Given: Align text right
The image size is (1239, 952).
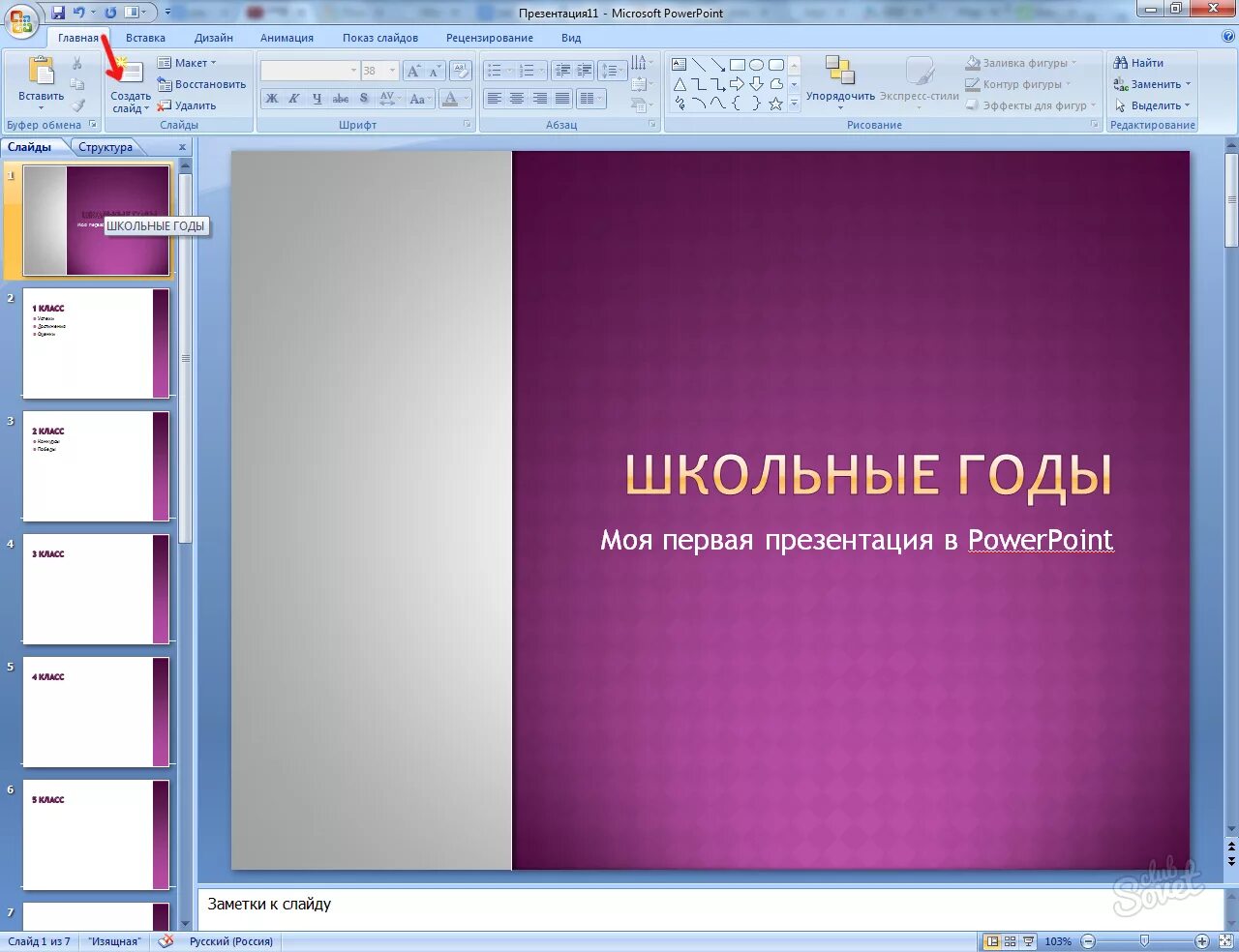Looking at the screenshot, I should coord(539,99).
